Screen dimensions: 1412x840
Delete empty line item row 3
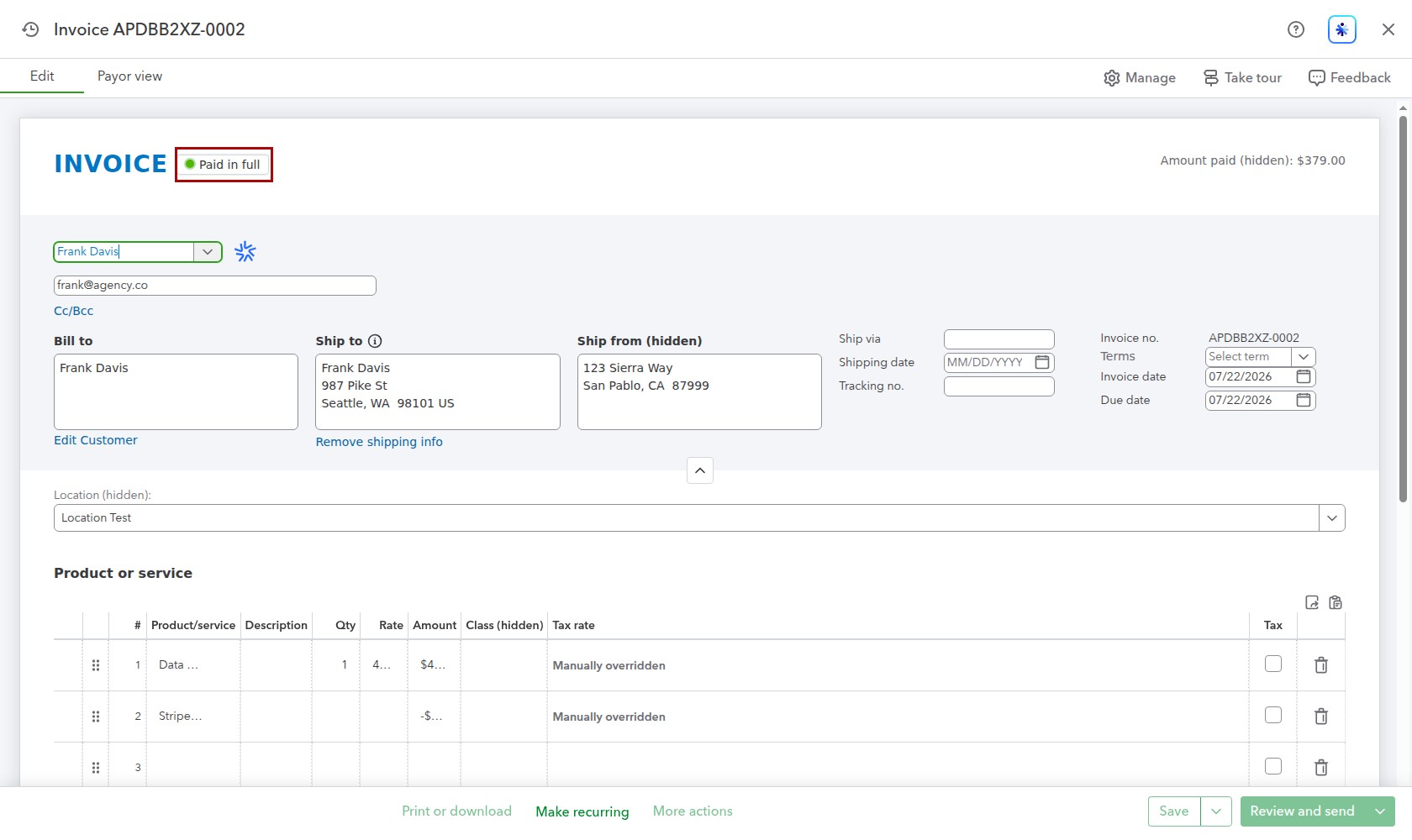pyautogui.click(x=1321, y=768)
